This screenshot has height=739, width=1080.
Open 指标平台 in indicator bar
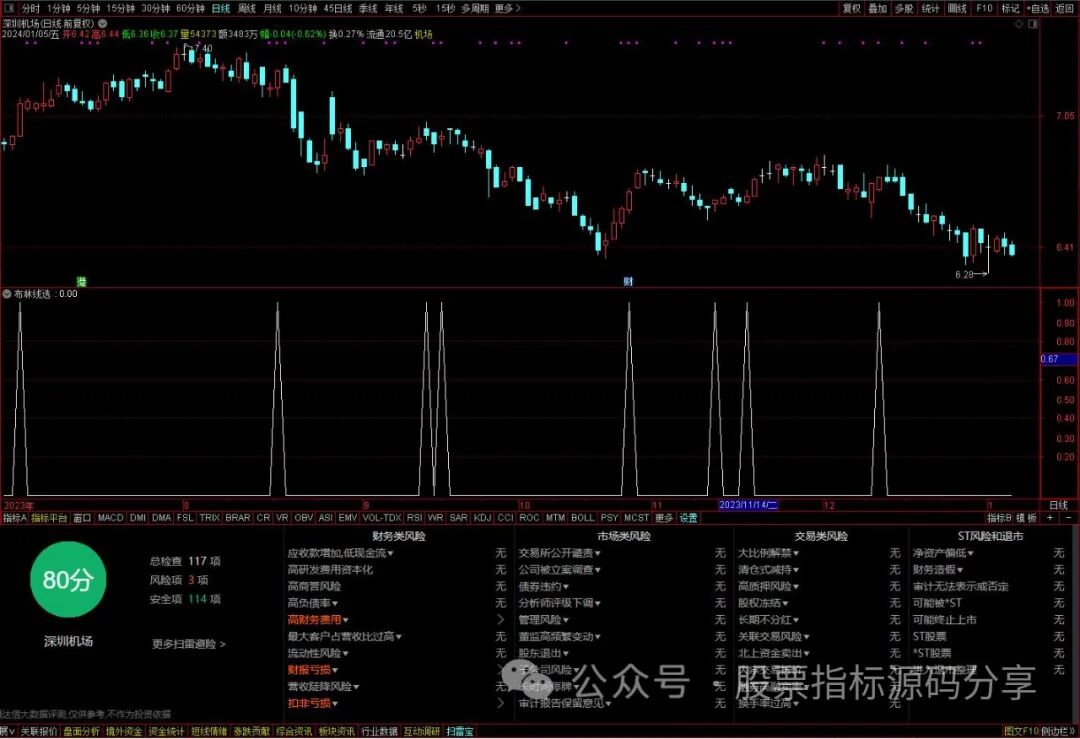[50, 518]
